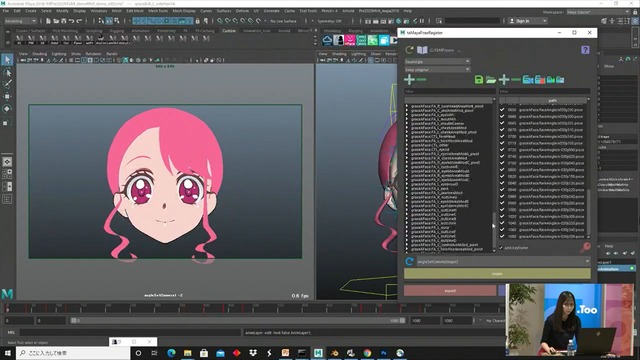Open the Windows menu in Maya menu bar
The height and width of the screenshot is (360, 640).
tap(99, 11)
